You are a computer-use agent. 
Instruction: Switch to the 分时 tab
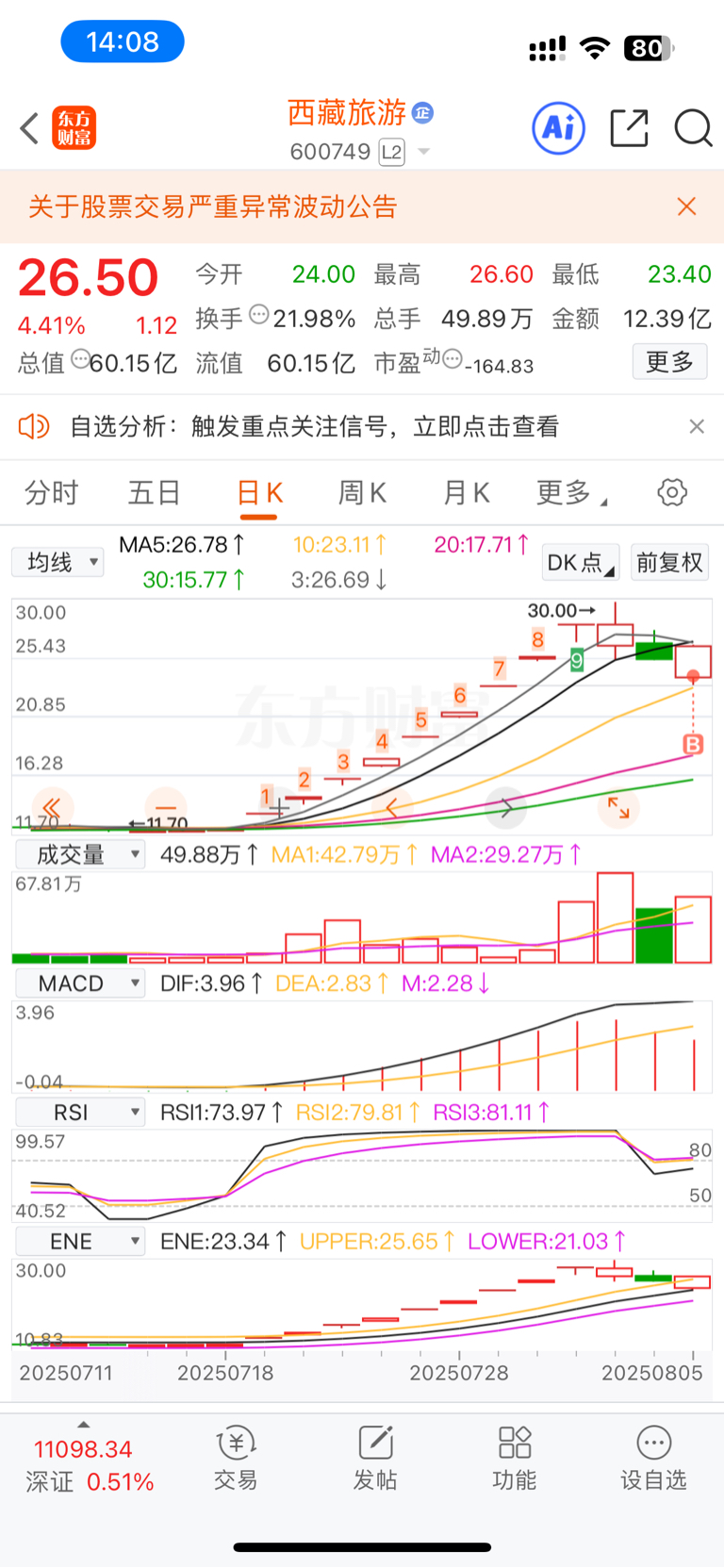coord(52,492)
